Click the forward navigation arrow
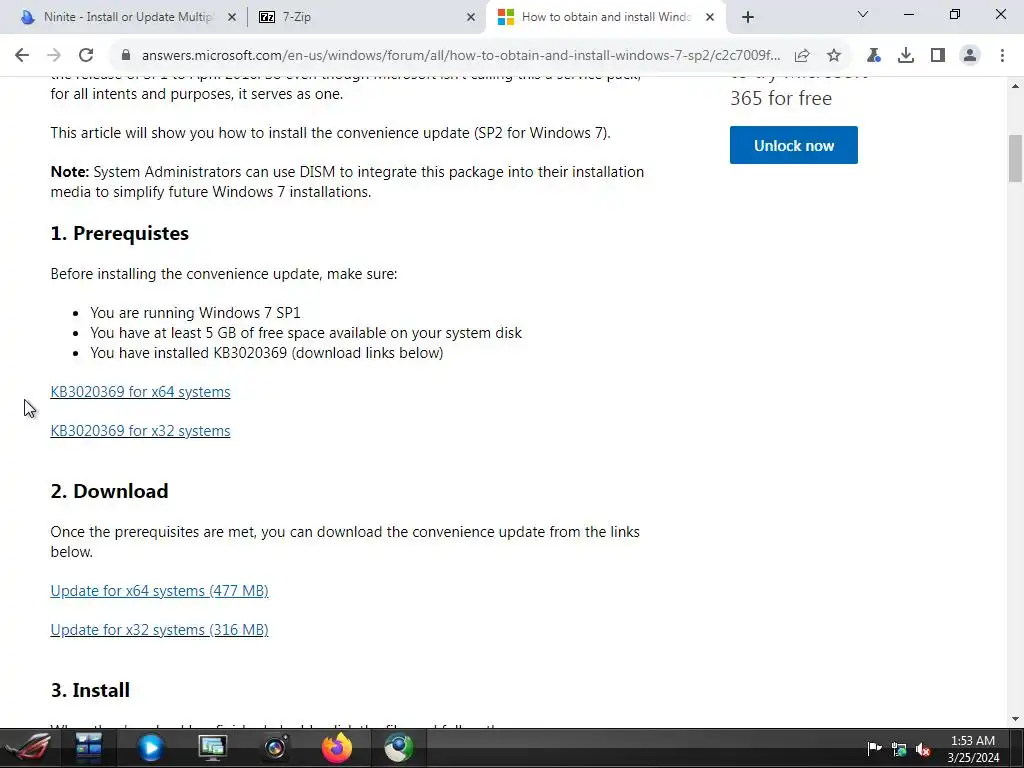This screenshot has height=768, width=1024. click(54, 56)
